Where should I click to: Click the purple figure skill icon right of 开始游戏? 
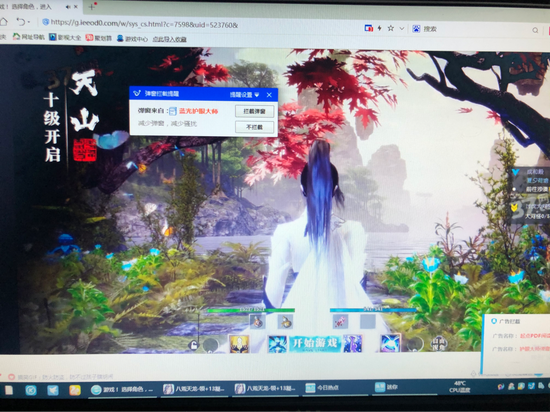(353, 343)
